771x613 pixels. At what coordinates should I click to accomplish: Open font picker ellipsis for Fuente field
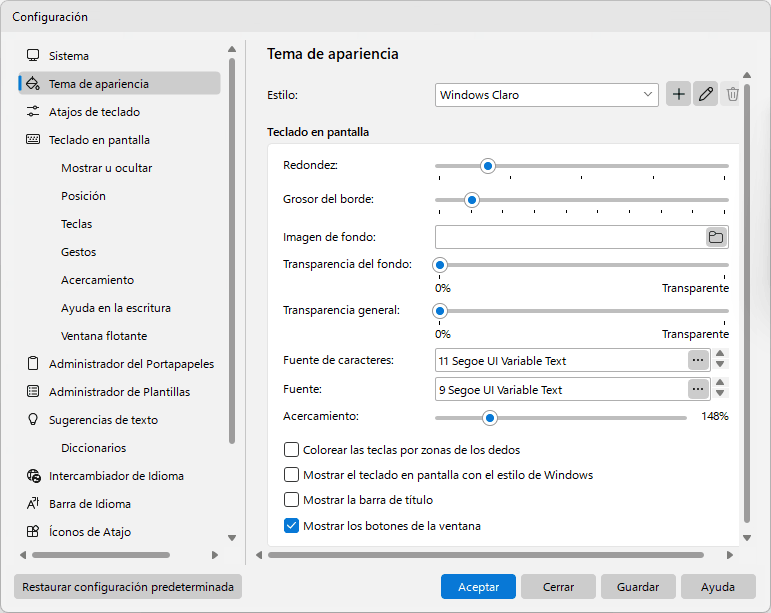[698, 389]
